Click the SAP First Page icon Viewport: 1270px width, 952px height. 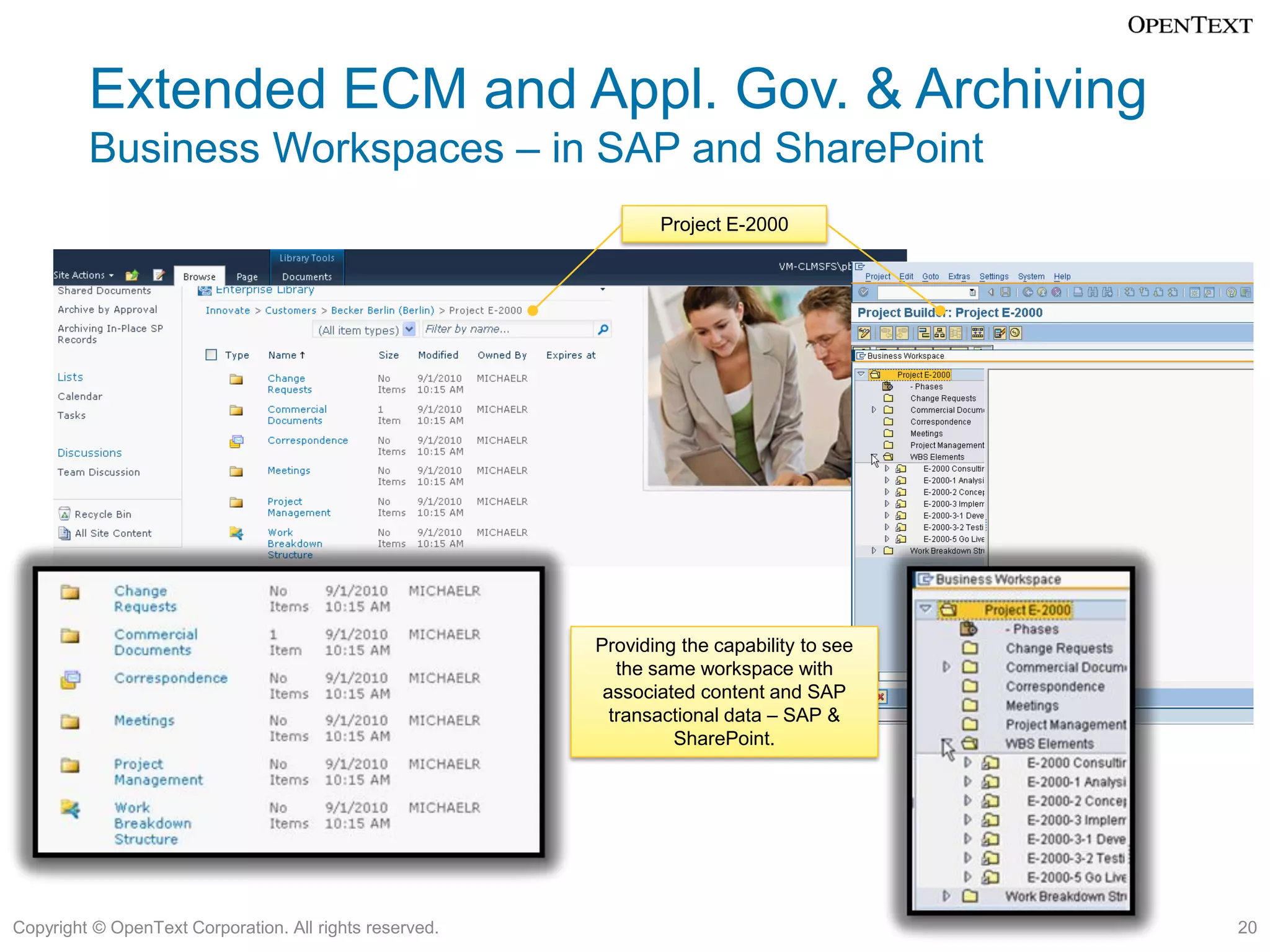point(1129,293)
